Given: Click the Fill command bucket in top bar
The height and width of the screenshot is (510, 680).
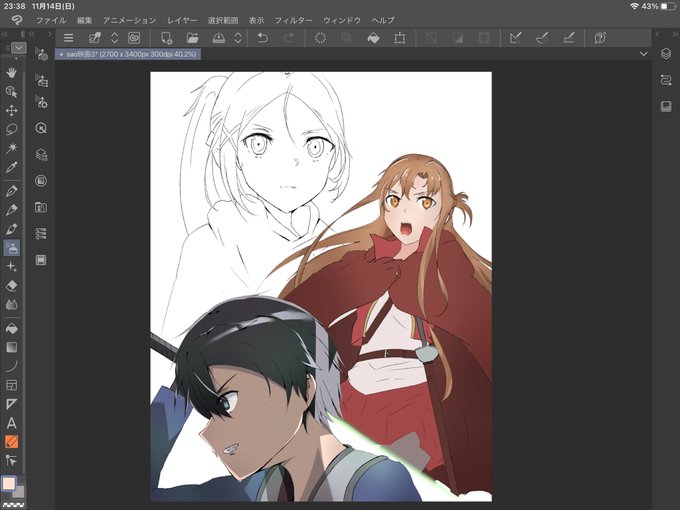Looking at the screenshot, I should coord(373,38).
